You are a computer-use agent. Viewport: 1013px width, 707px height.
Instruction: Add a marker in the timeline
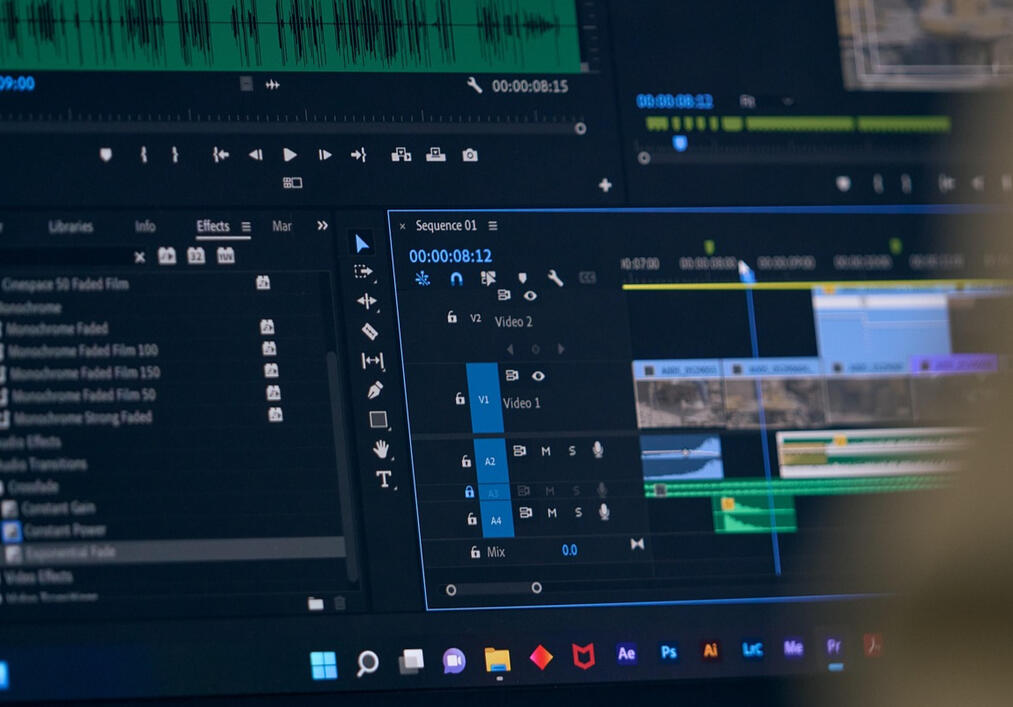523,278
